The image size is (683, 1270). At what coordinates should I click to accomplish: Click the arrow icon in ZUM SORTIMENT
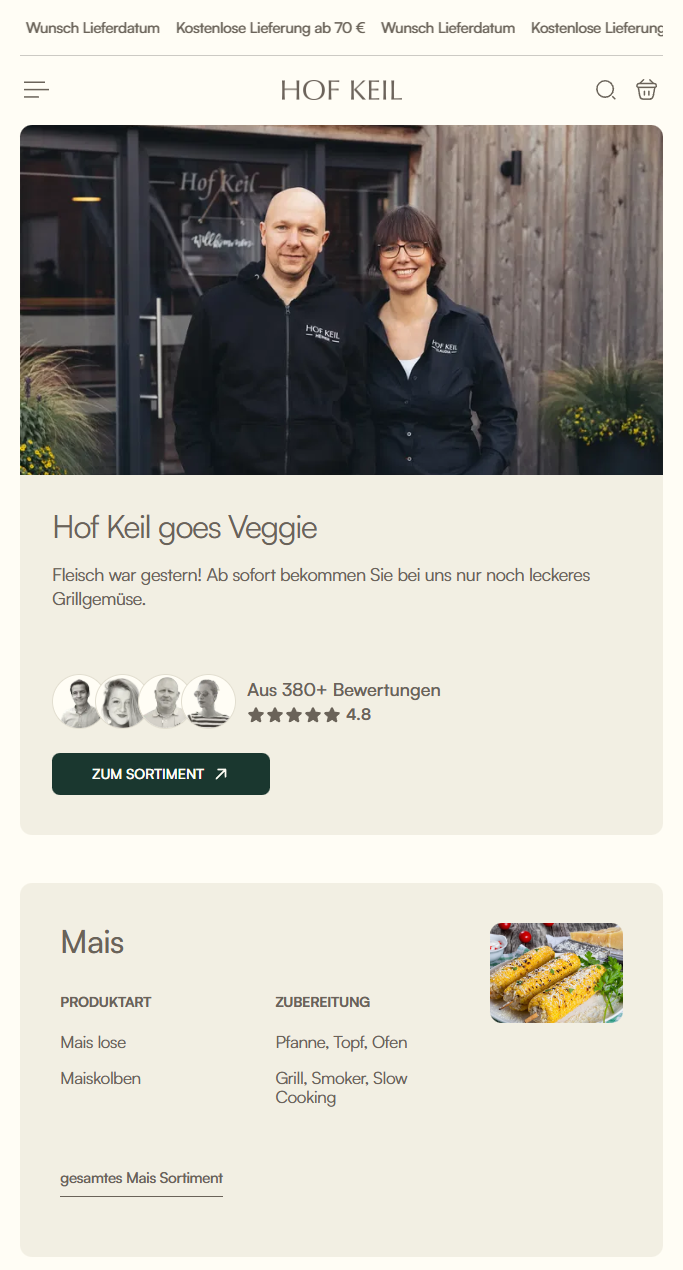point(221,774)
